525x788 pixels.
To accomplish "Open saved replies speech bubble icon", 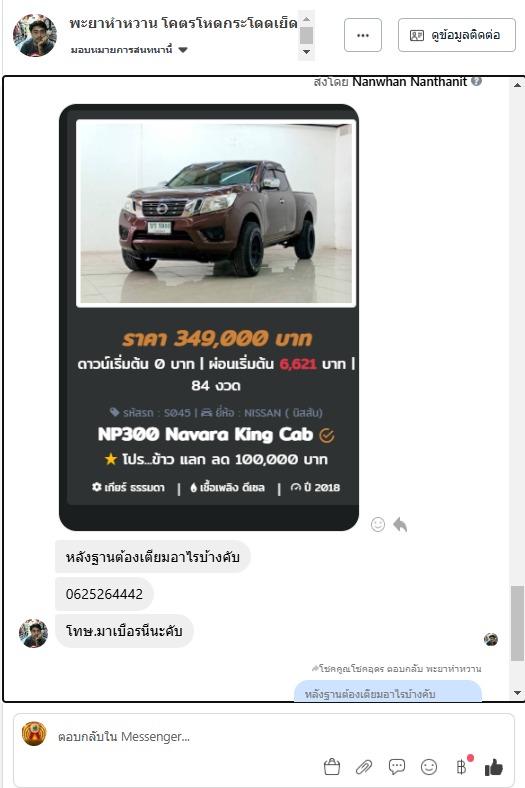I will [x=396, y=766].
